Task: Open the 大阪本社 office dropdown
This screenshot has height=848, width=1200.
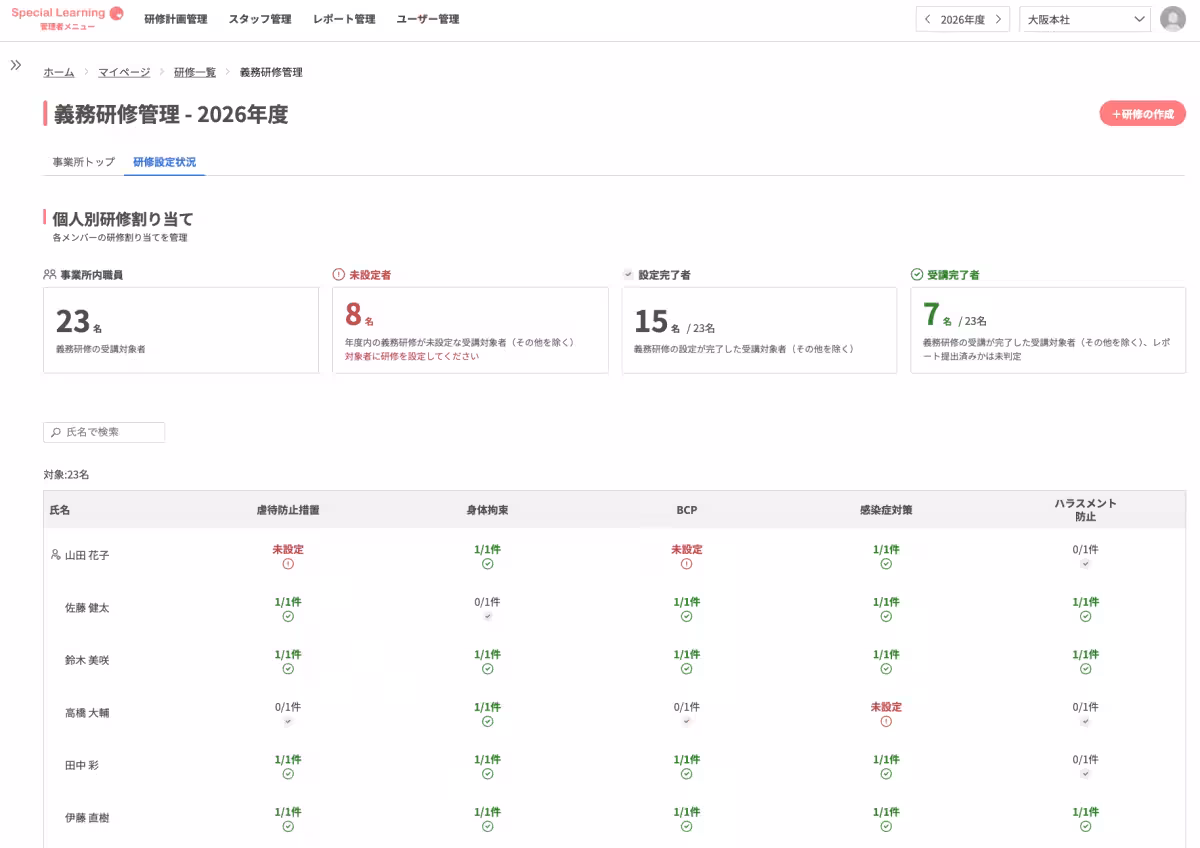Action: tap(1085, 19)
